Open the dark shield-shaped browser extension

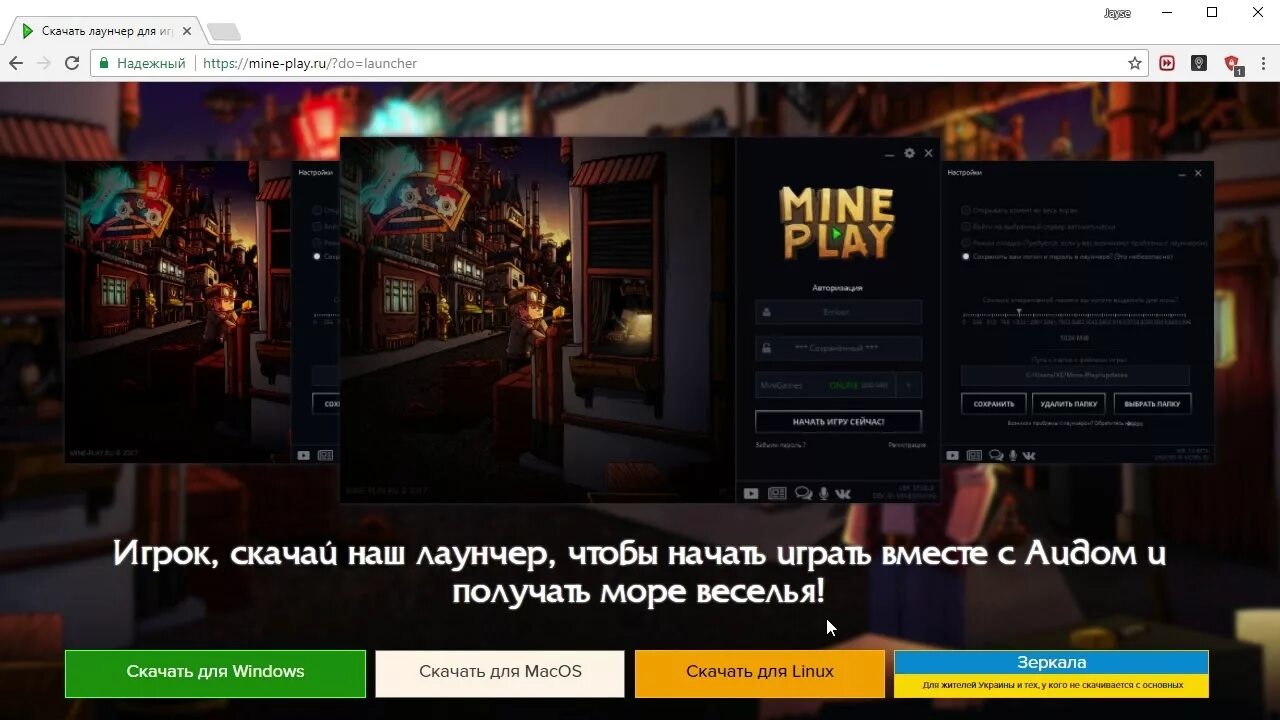click(x=1199, y=63)
